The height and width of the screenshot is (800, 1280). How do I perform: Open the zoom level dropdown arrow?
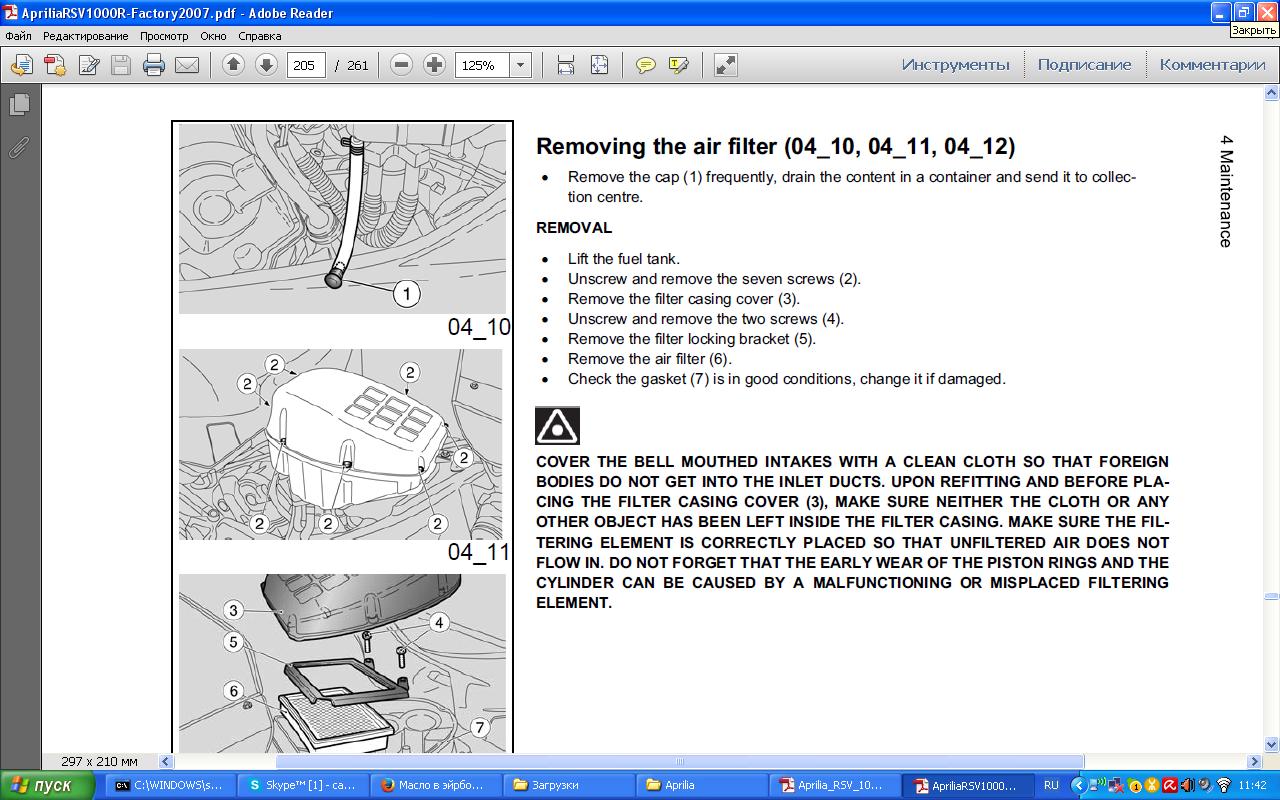(x=520, y=65)
